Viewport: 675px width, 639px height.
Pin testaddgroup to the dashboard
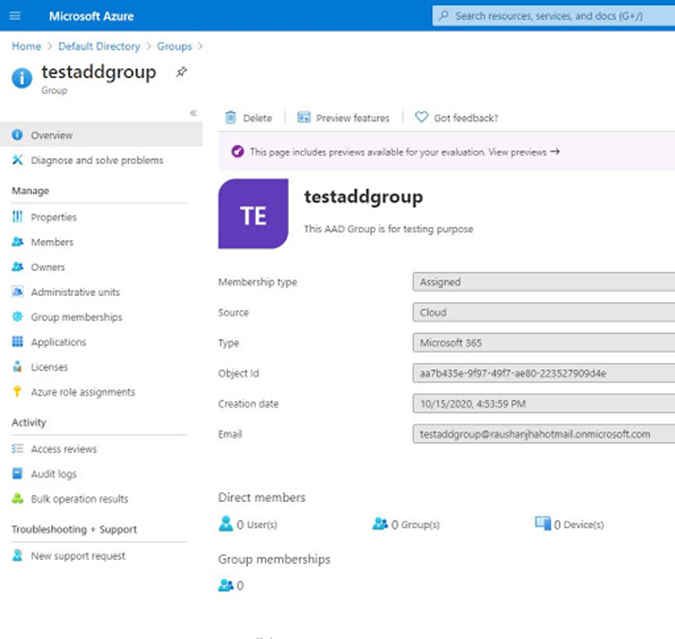click(x=182, y=72)
